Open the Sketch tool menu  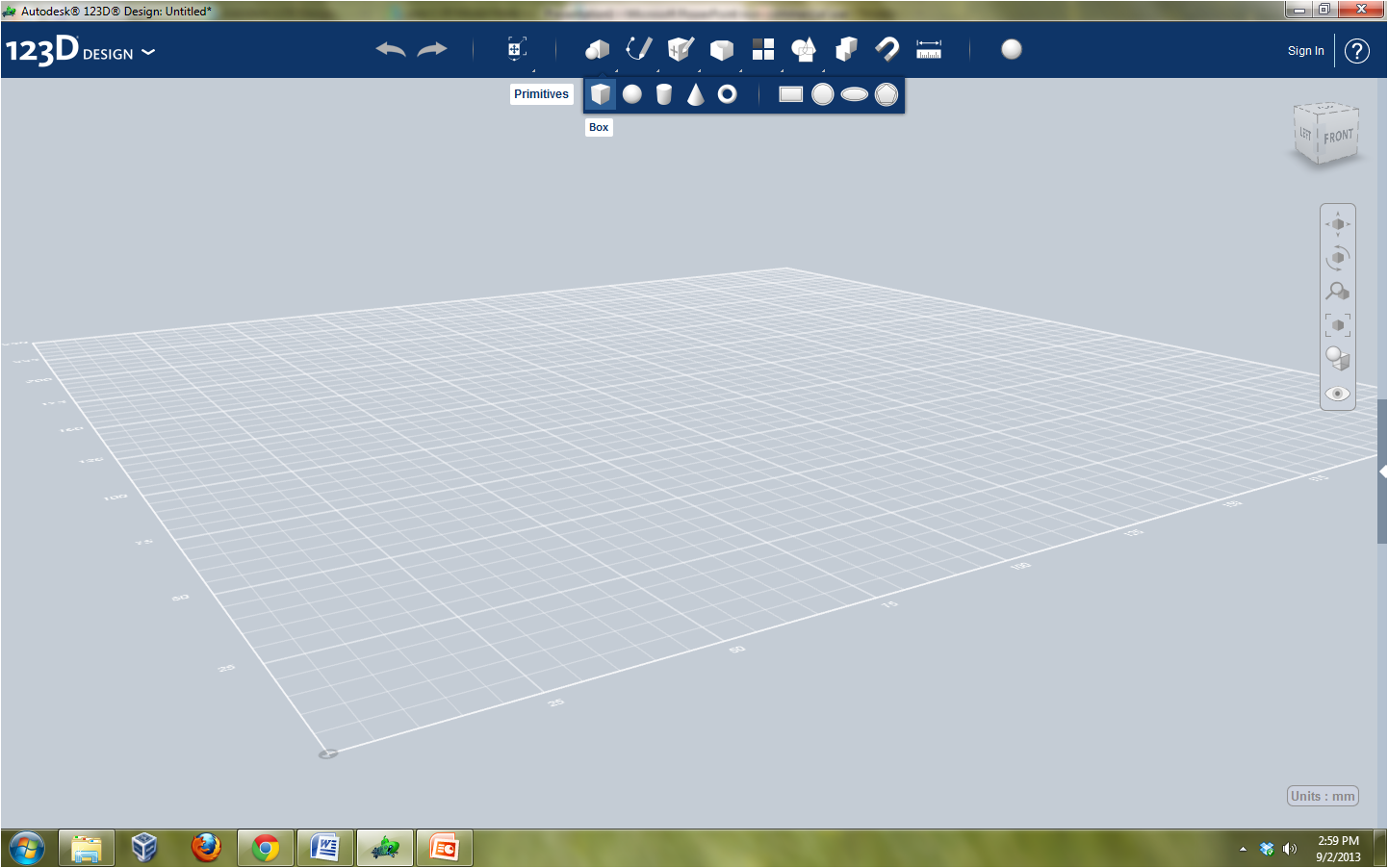(639, 49)
